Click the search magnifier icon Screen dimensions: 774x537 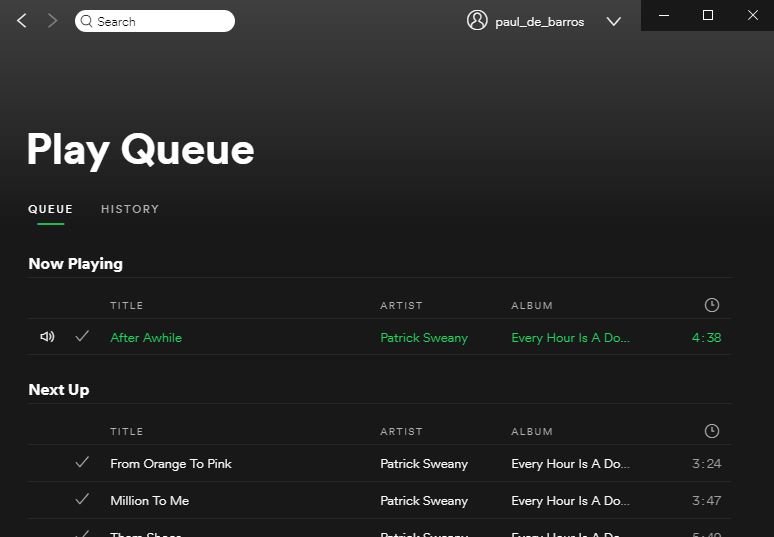[87, 21]
